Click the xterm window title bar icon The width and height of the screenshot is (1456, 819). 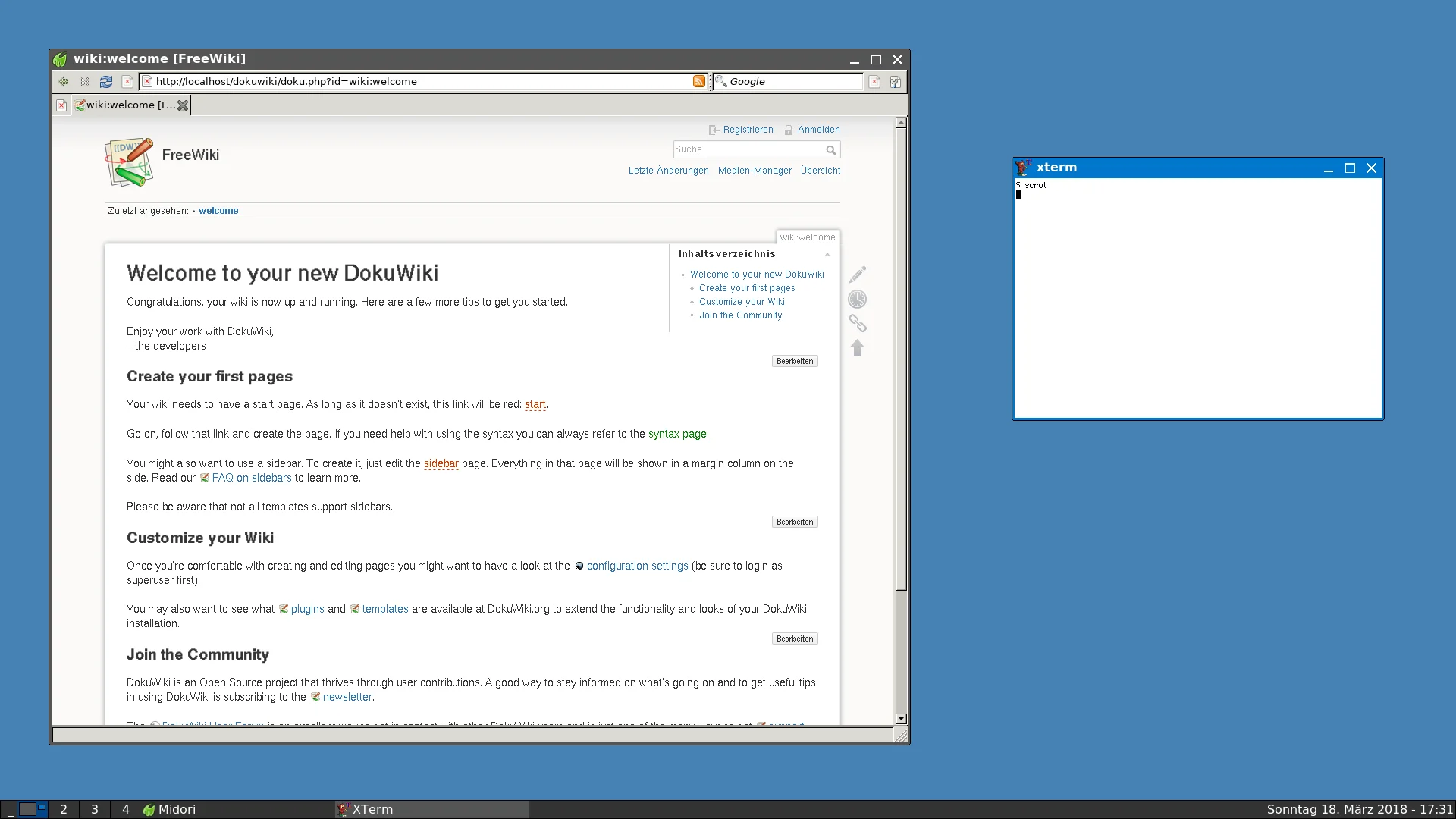coord(1023,168)
